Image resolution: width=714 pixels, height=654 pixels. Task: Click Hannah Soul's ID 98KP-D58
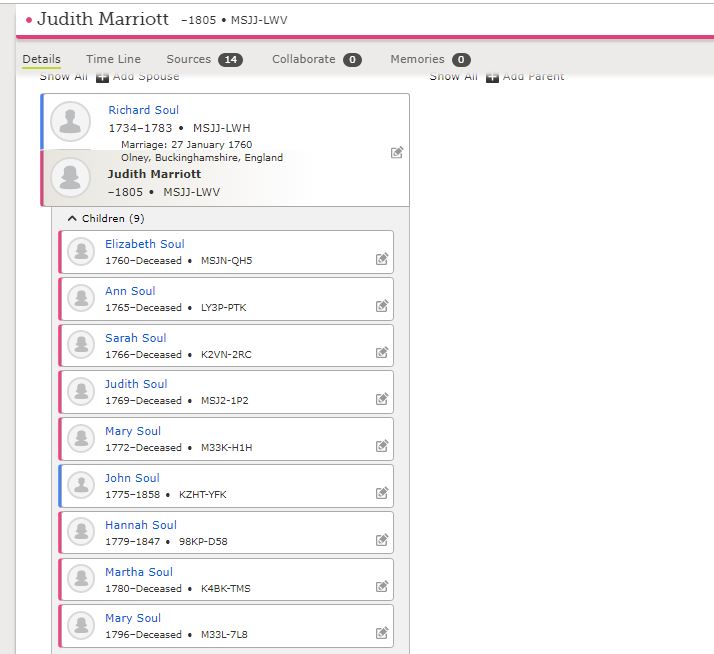tap(203, 541)
